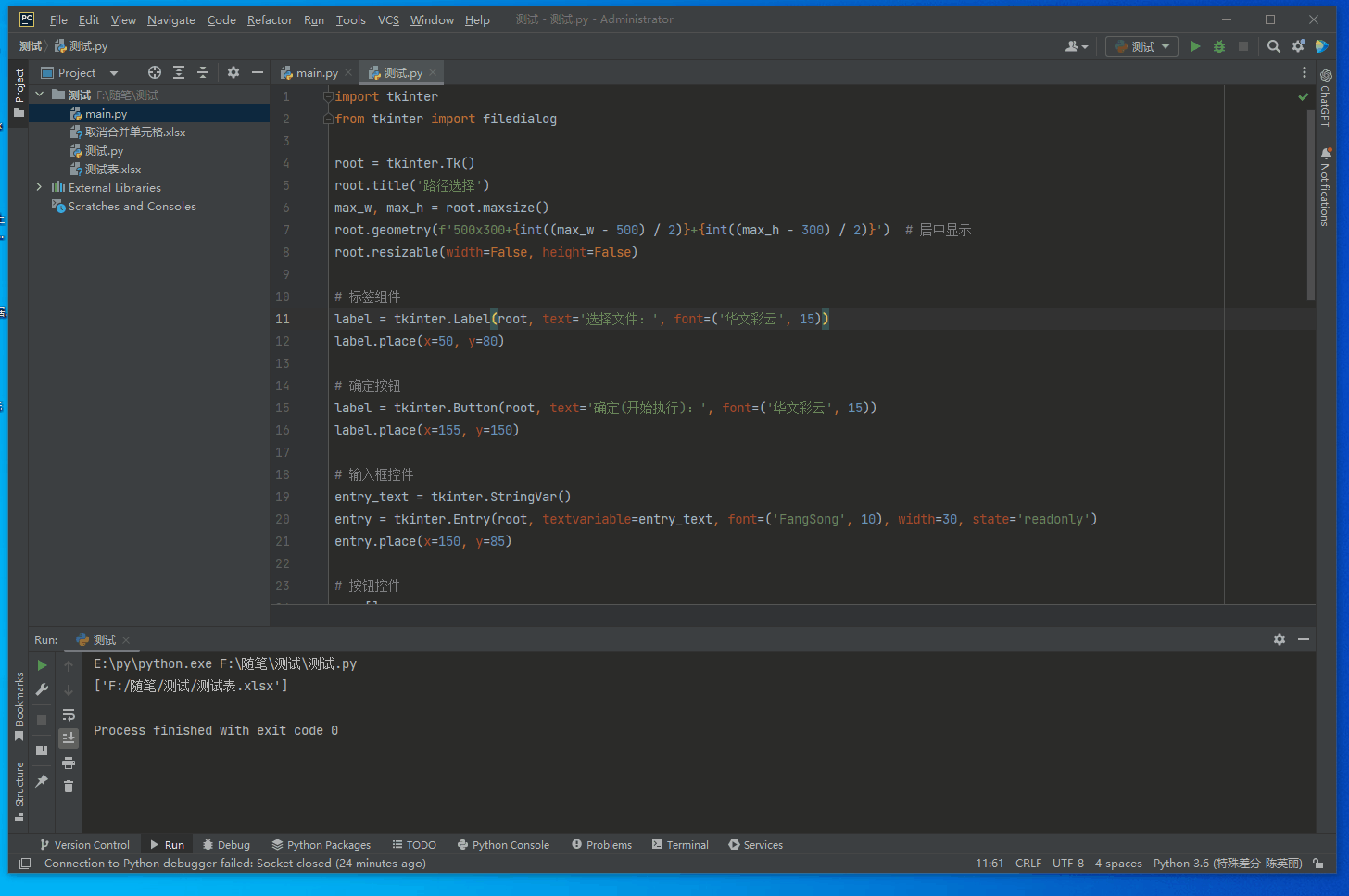The image size is (1349, 896).
Task: Run the 测试 configuration with green play button
Action: click(x=1195, y=46)
